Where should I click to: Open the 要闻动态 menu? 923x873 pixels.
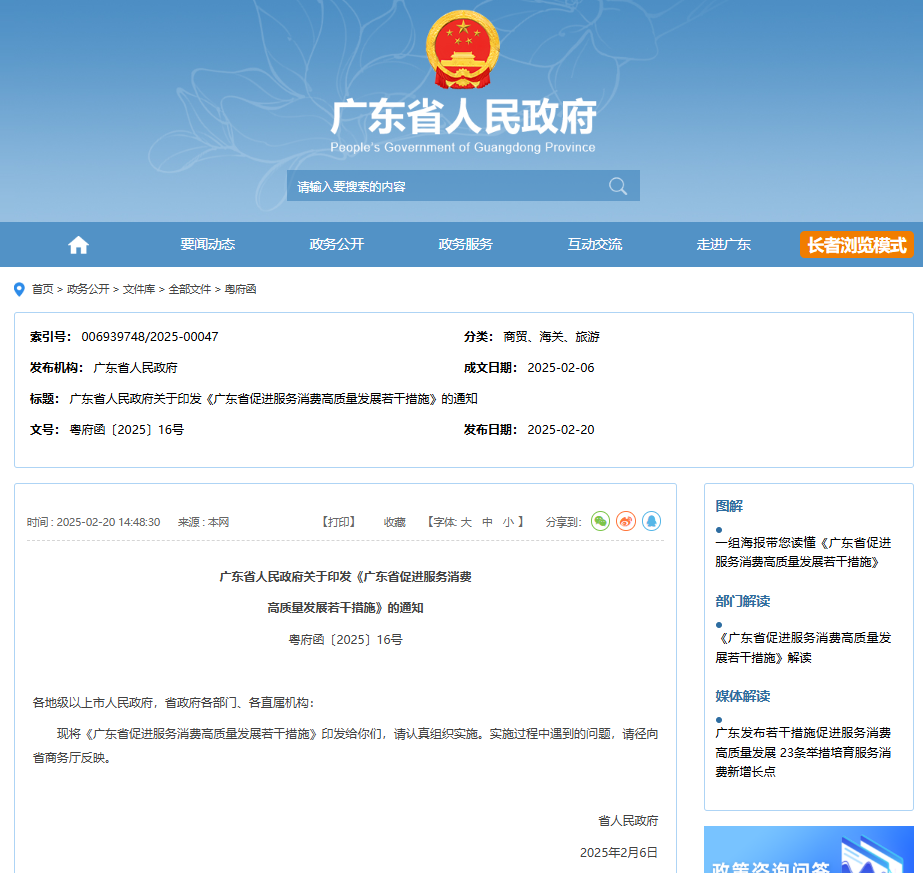(207, 245)
